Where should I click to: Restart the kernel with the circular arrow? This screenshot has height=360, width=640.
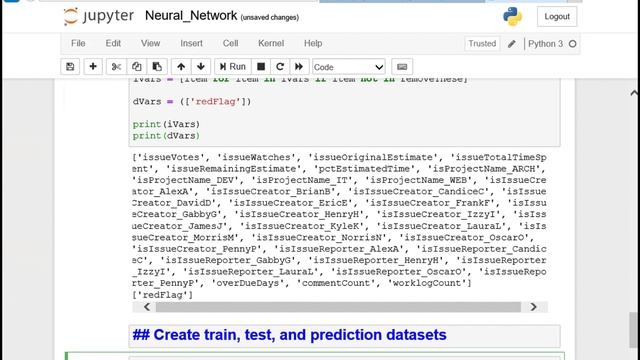click(280, 67)
